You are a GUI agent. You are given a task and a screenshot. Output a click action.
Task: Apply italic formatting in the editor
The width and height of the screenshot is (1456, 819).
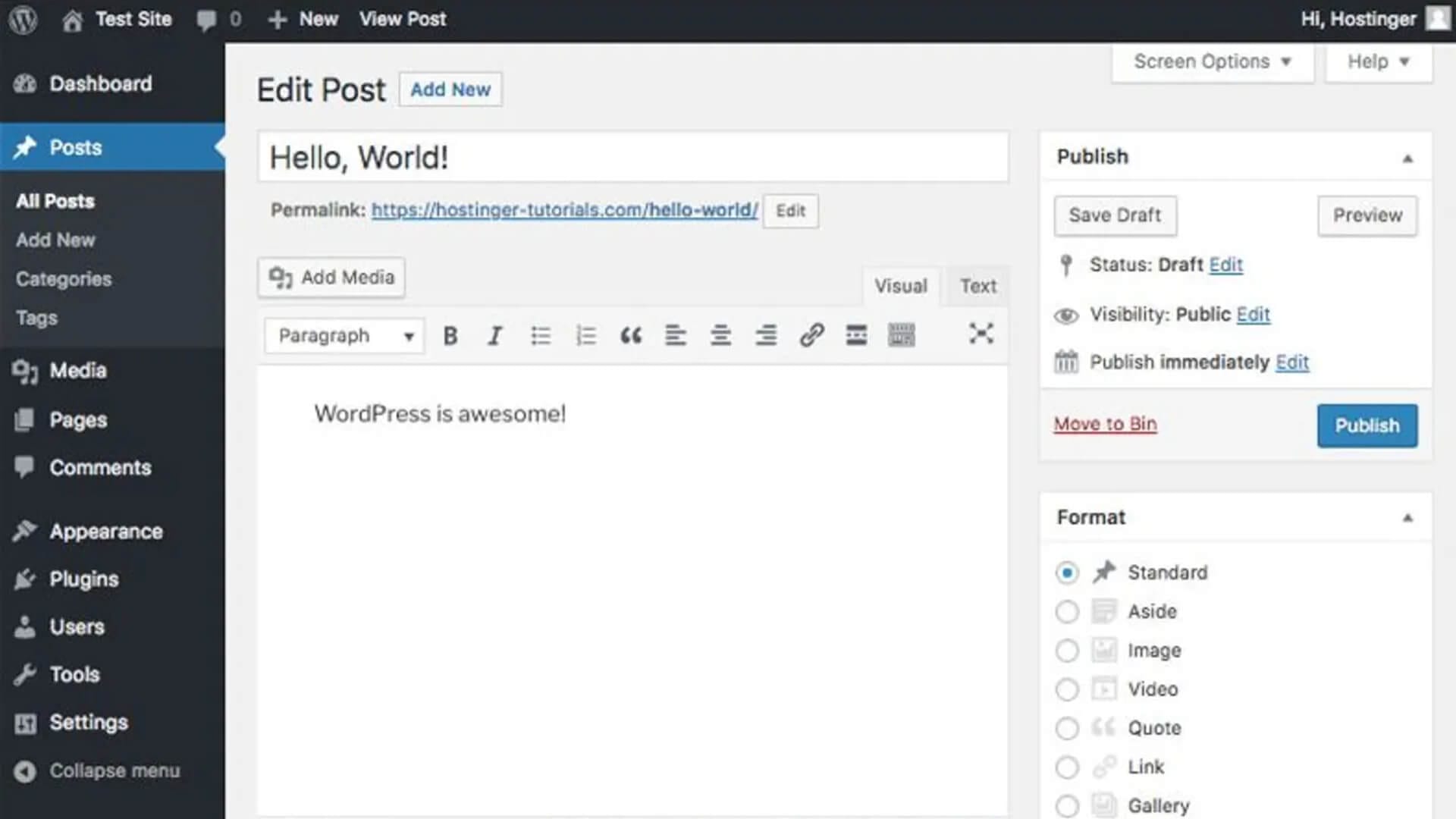tap(495, 334)
